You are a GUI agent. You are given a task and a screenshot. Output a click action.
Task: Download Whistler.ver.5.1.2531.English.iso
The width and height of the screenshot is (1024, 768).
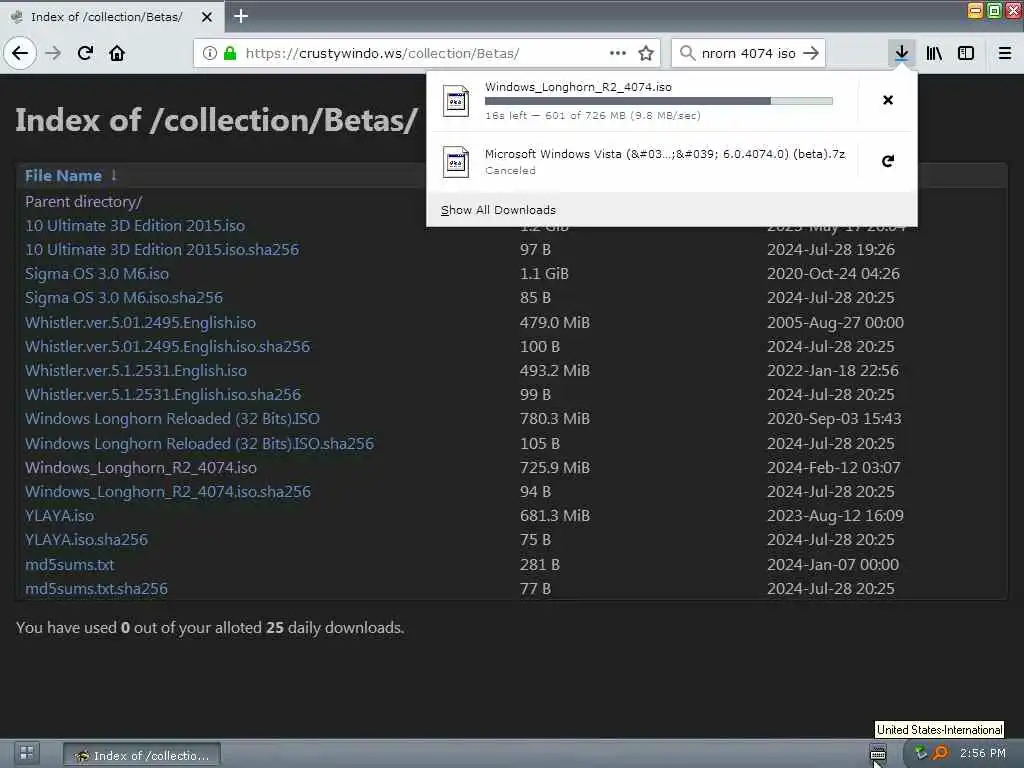pos(136,370)
